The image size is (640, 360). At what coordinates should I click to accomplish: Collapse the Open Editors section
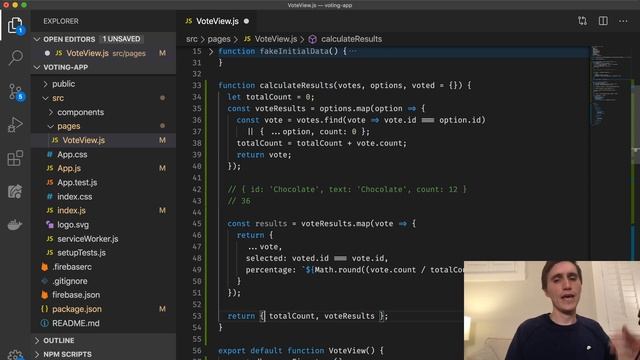point(37,39)
